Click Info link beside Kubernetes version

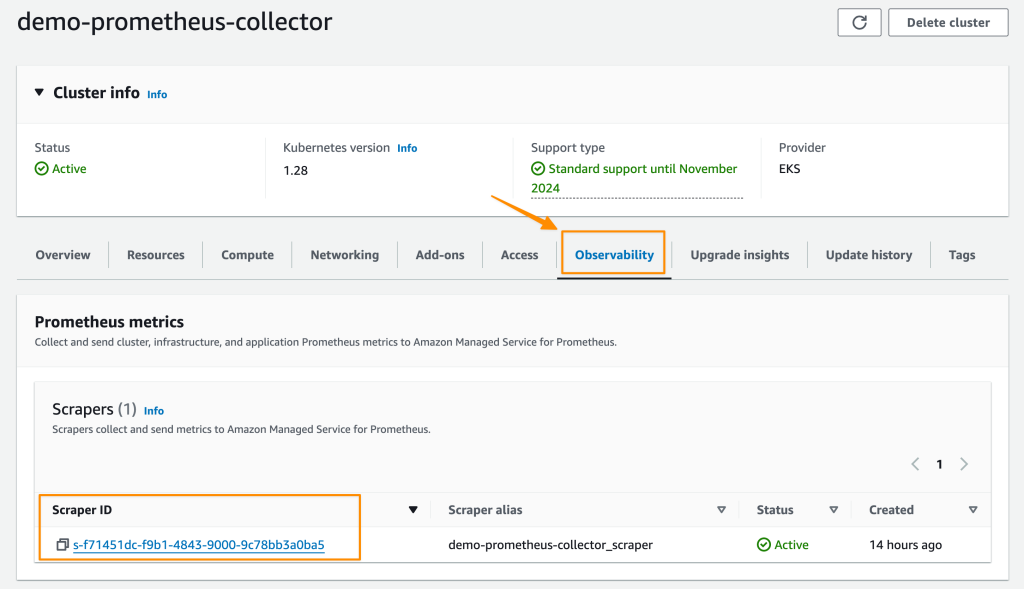(407, 148)
